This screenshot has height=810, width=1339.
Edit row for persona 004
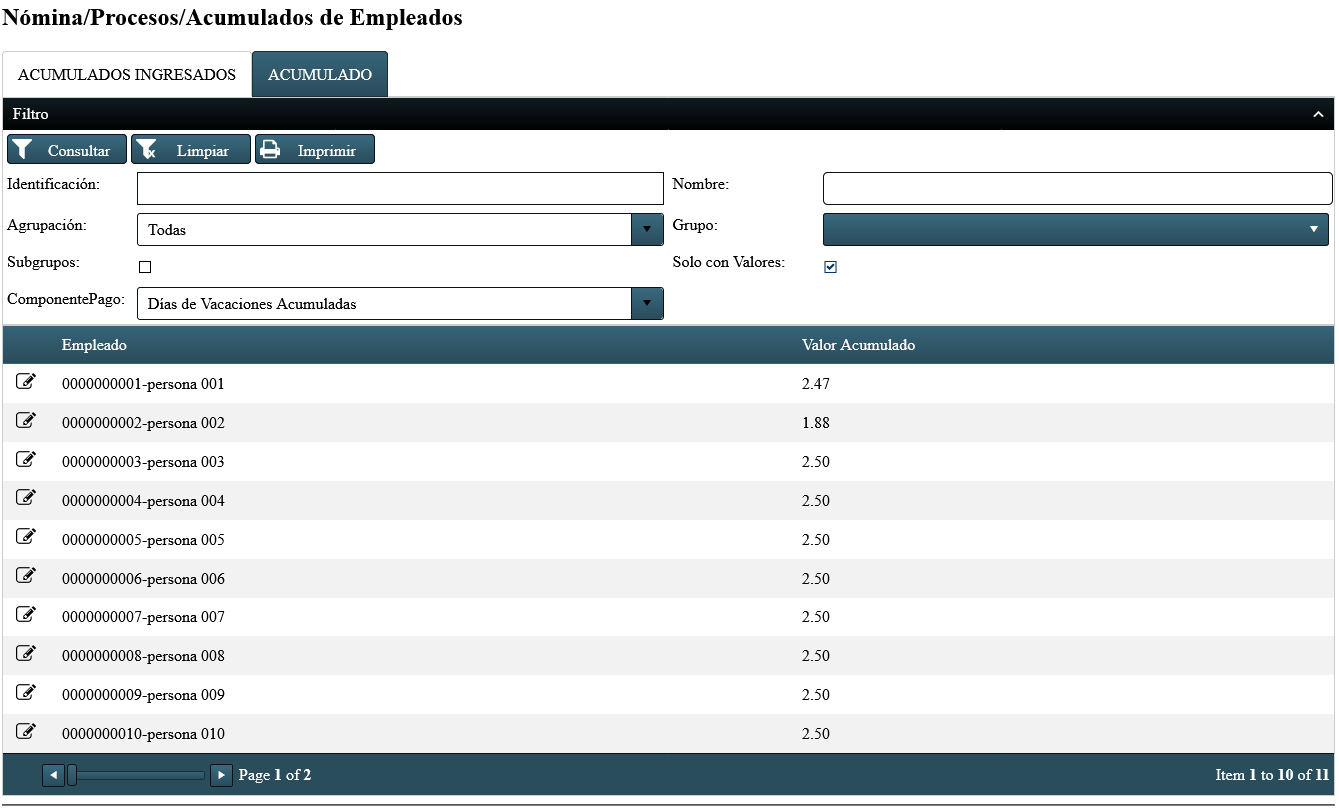[26, 499]
